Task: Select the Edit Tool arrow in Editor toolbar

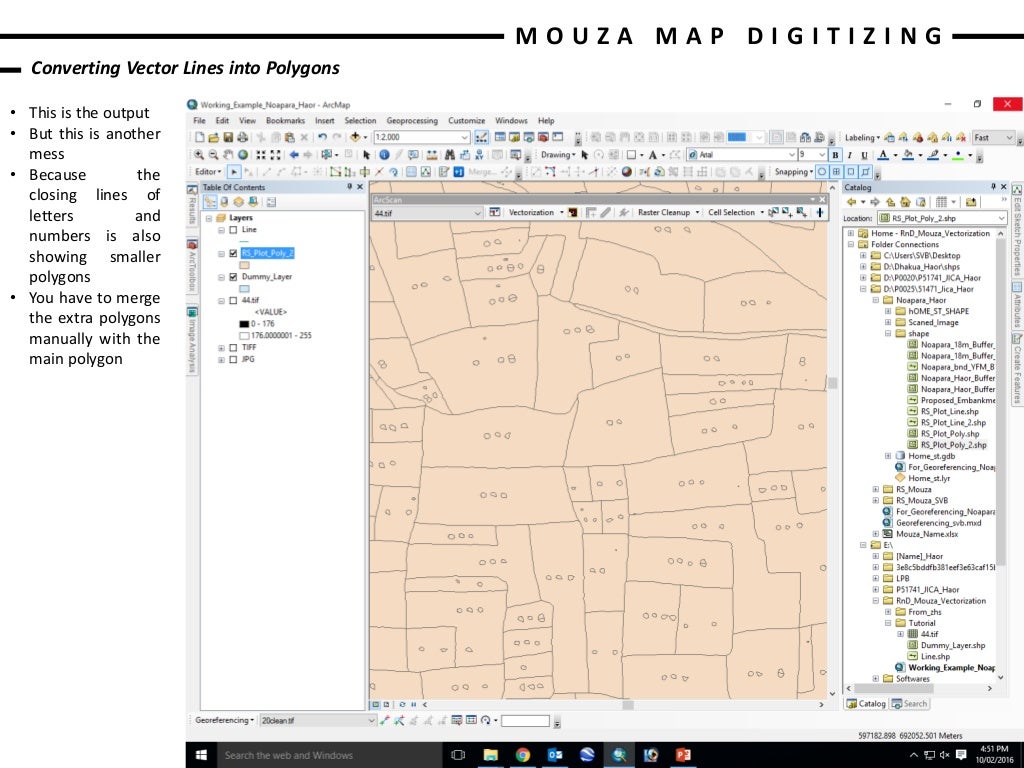Action: pos(235,172)
